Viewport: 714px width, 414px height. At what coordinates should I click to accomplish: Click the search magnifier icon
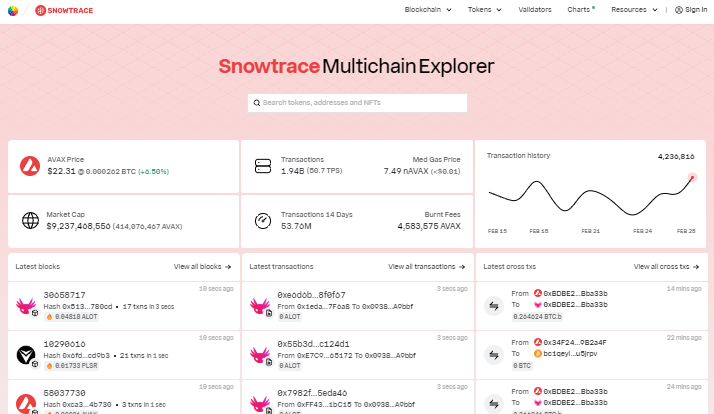(x=257, y=103)
